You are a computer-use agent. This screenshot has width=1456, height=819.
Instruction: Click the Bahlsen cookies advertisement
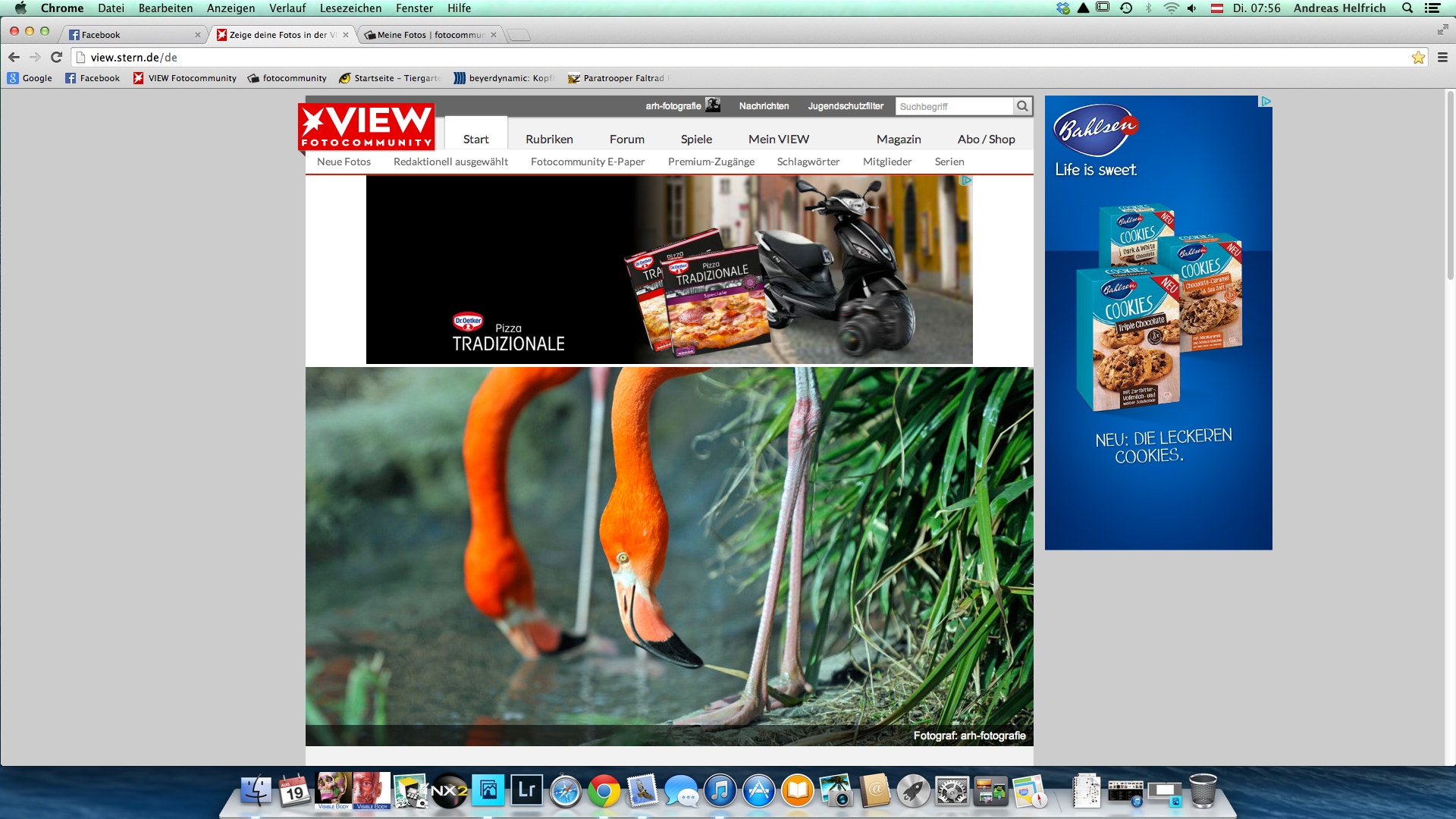click(1158, 322)
